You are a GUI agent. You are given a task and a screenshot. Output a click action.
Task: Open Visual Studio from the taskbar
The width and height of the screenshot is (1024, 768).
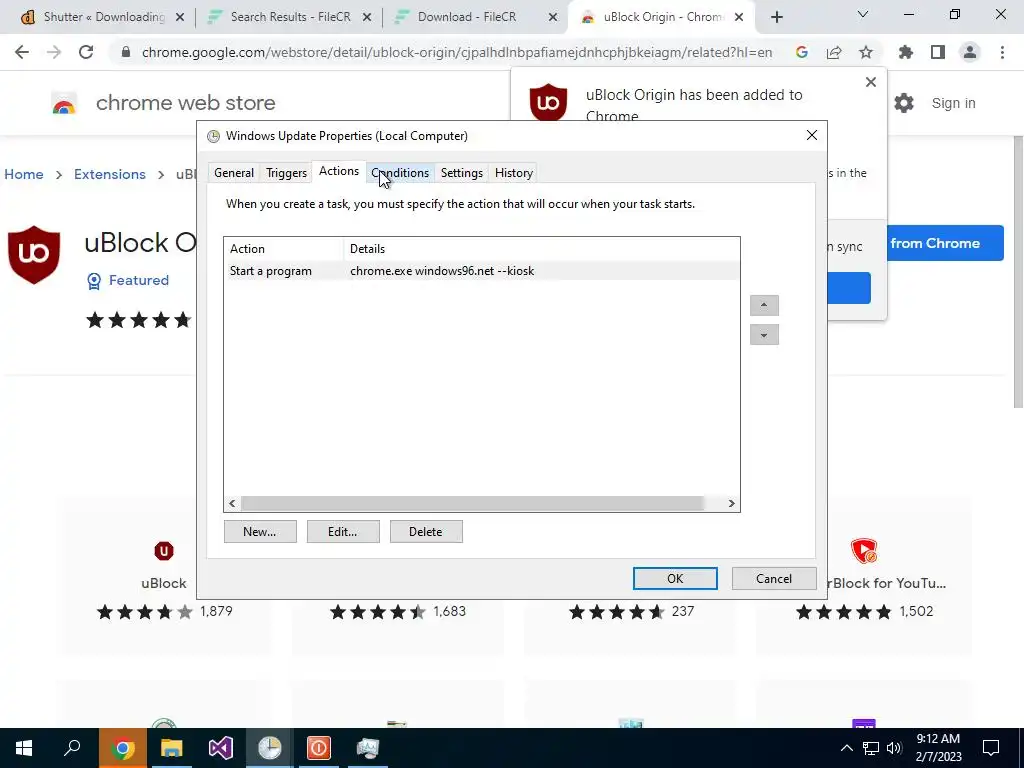221,748
